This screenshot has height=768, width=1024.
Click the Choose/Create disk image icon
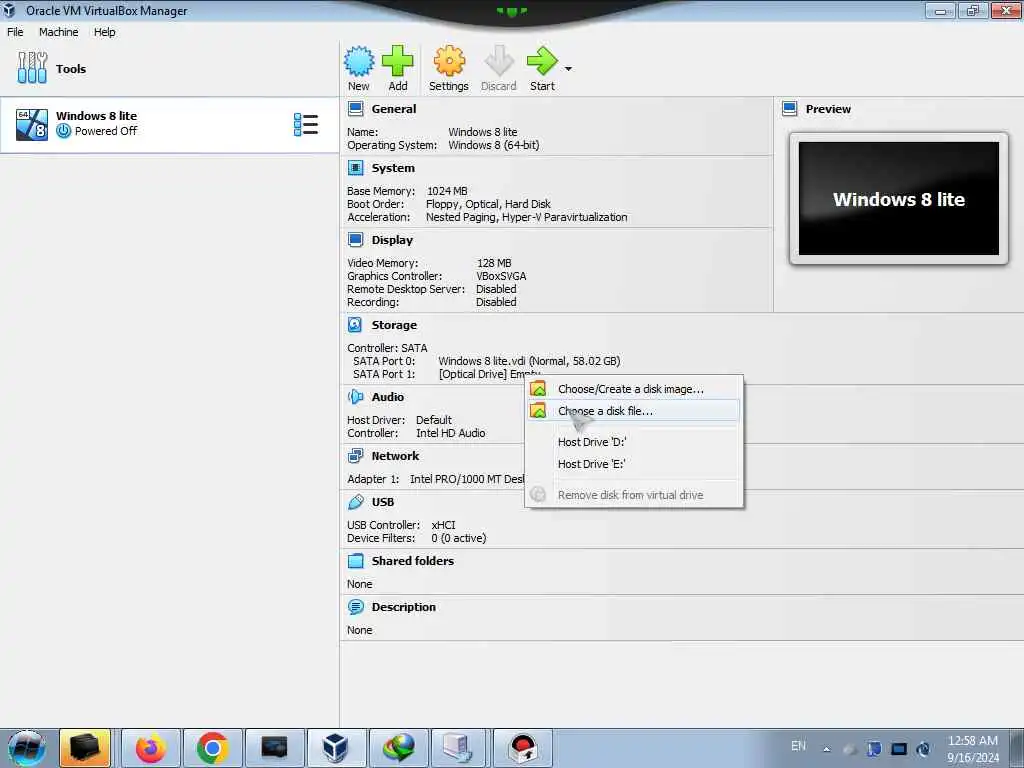point(538,389)
